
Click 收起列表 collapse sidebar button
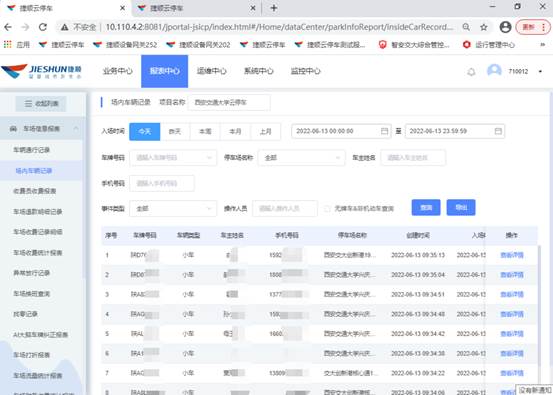[x=41, y=104]
